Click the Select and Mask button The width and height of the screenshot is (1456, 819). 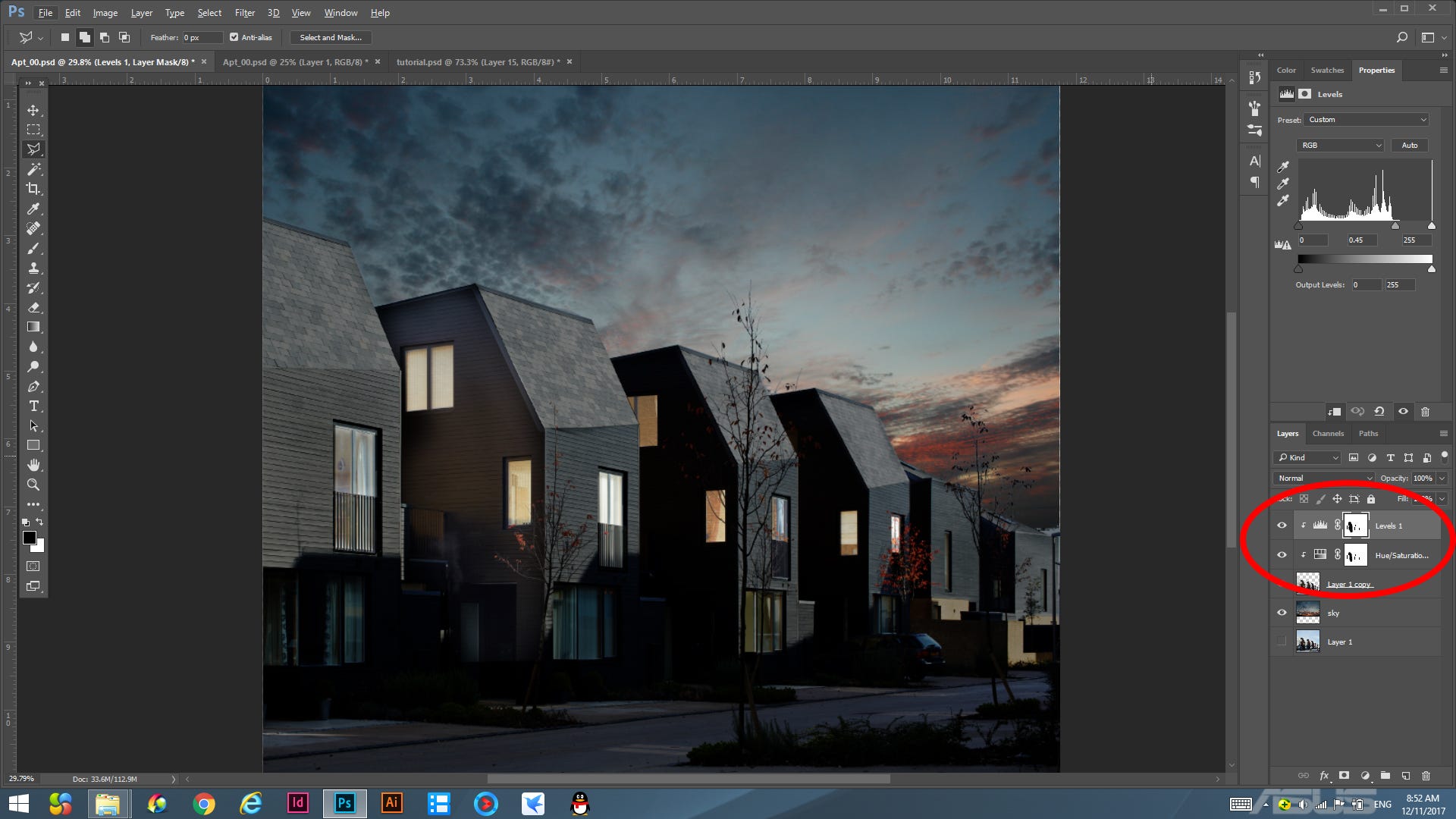click(x=331, y=37)
